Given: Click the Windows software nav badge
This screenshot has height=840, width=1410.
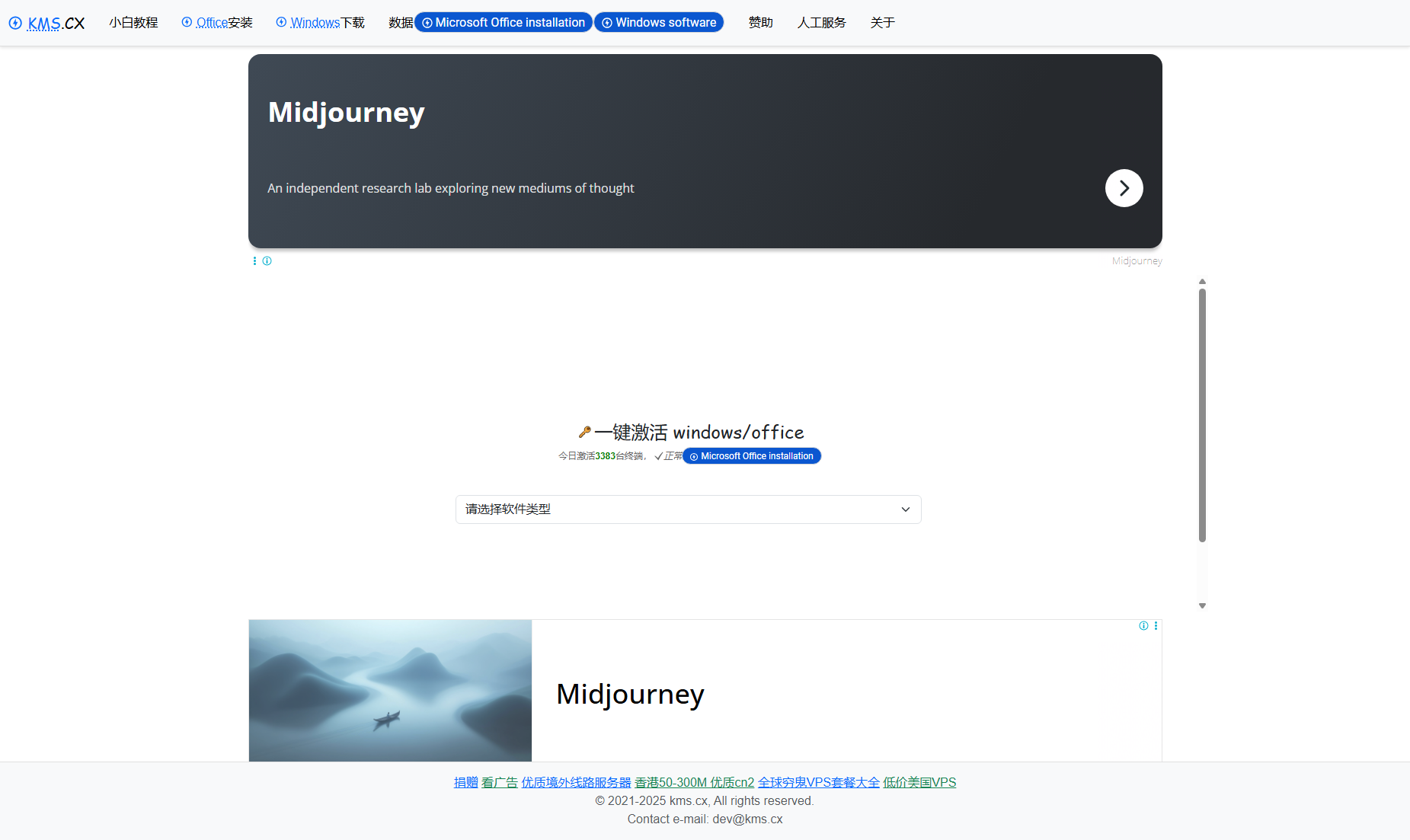Looking at the screenshot, I should click(x=659, y=23).
